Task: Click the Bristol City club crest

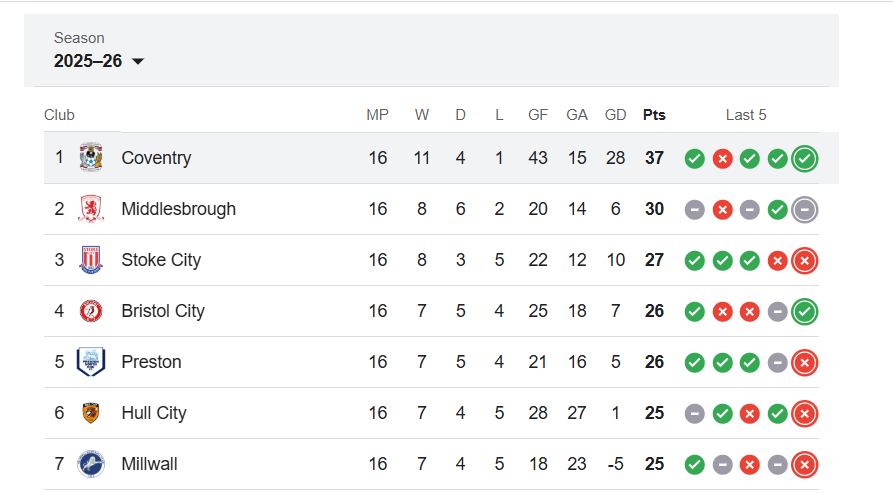Action: tap(91, 311)
